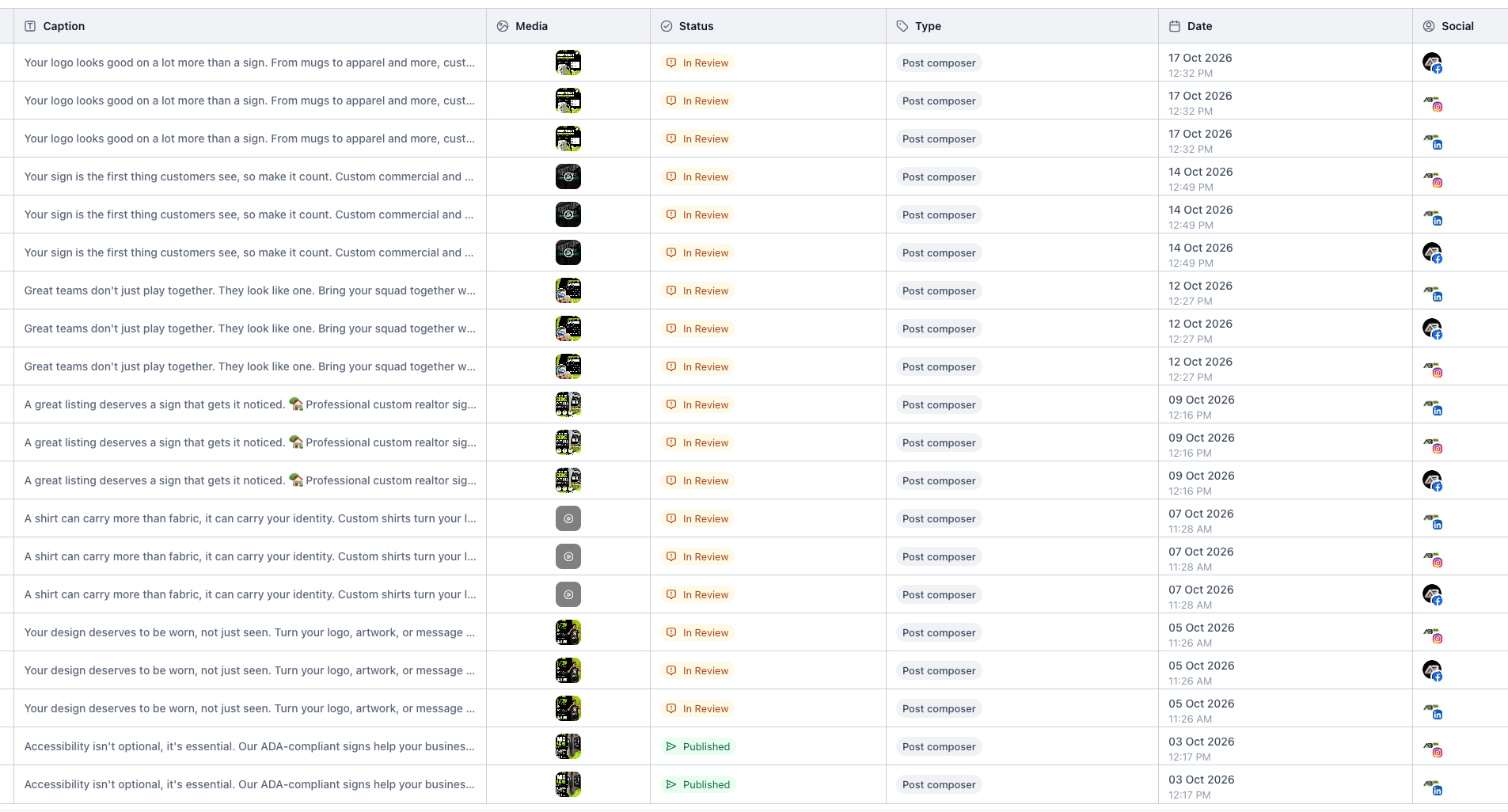This screenshot has height=812, width=1508.
Task: Open Facebook account icon on 17 Oct 2026 post
Action: point(1432,63)
